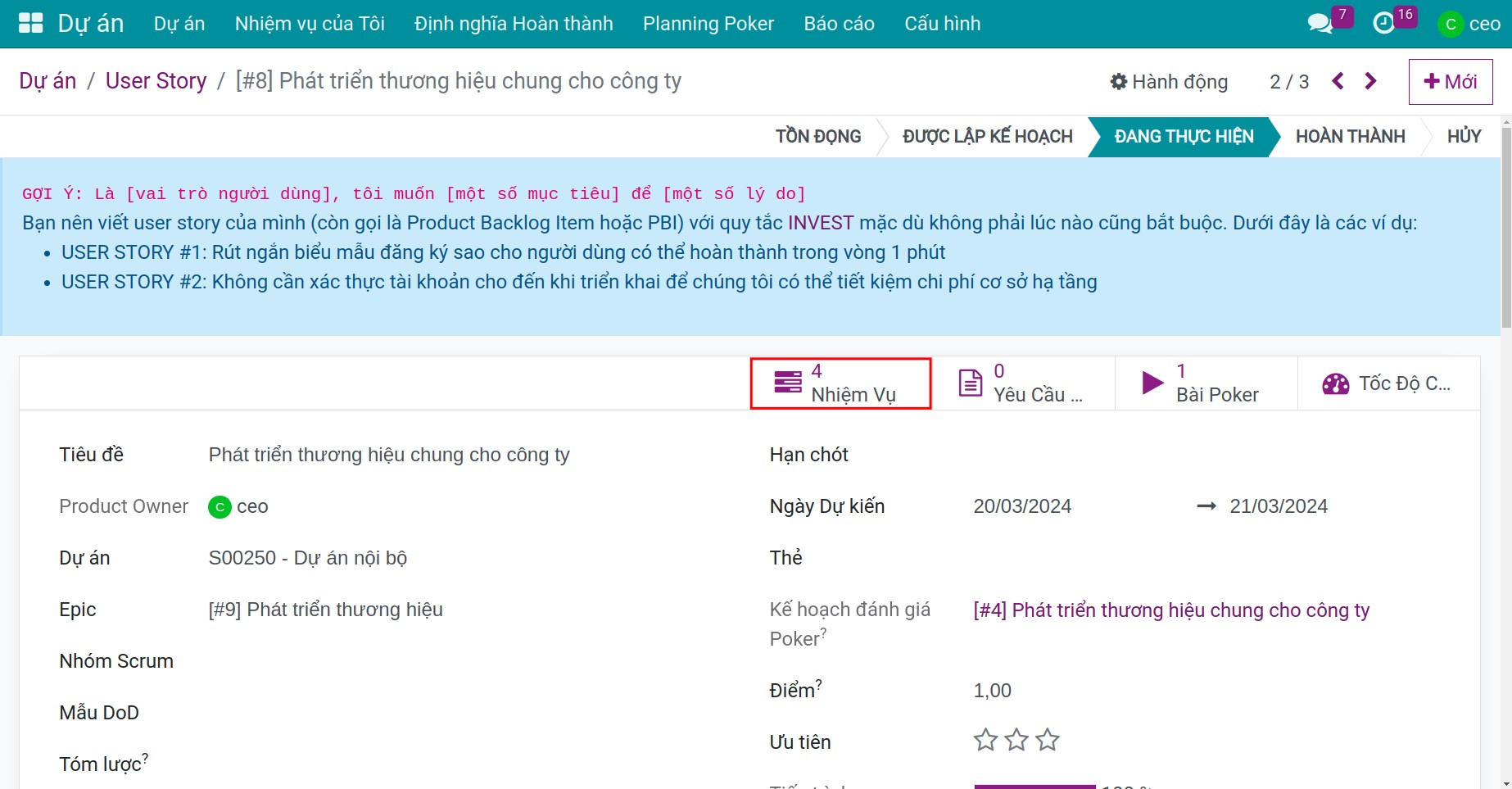This screenshot has width=1512, height=789.
Task: Open the Tốc Độ C... gauge button
Action: click(1389, 383)
